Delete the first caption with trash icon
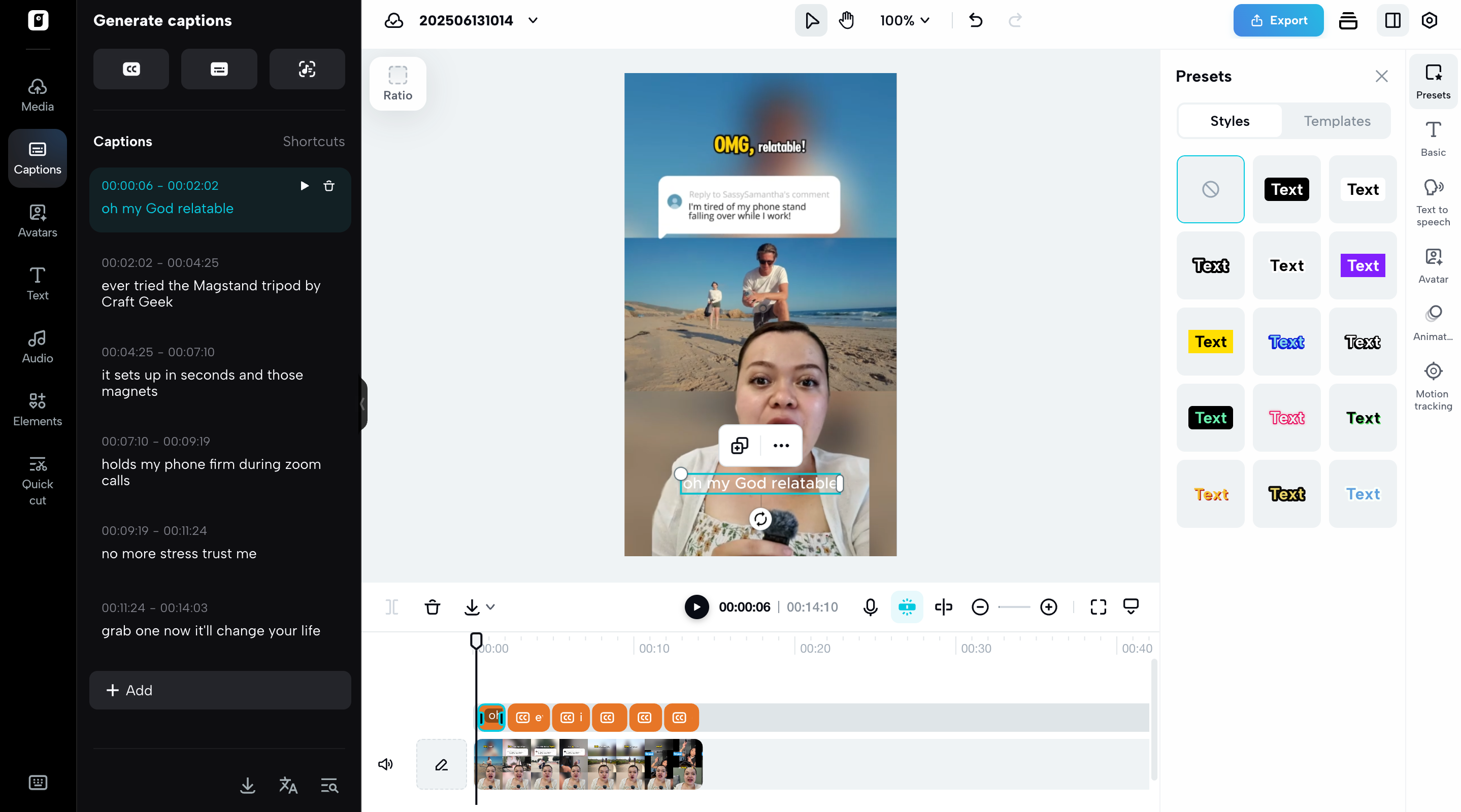Viewport: 1461px width, 812px height. (x=329, y=186)
